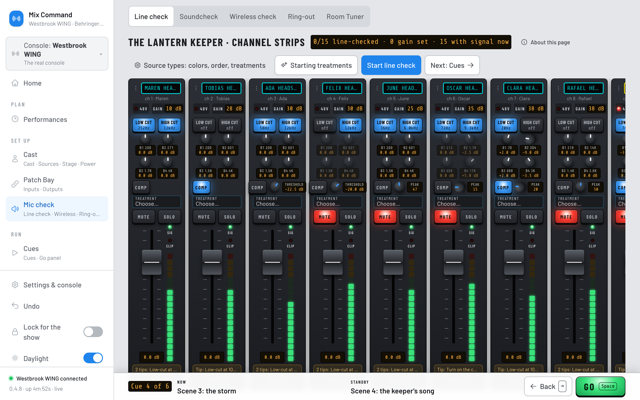Open Cast via its person icon
This screenshot has width=640, height=400.
tap(15, 158)
